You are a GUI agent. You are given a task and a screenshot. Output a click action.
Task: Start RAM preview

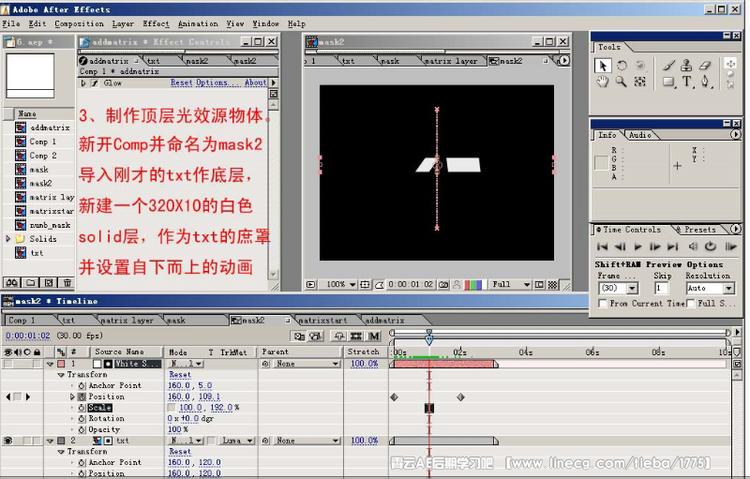pyautogui.click(x=731, y=247)
